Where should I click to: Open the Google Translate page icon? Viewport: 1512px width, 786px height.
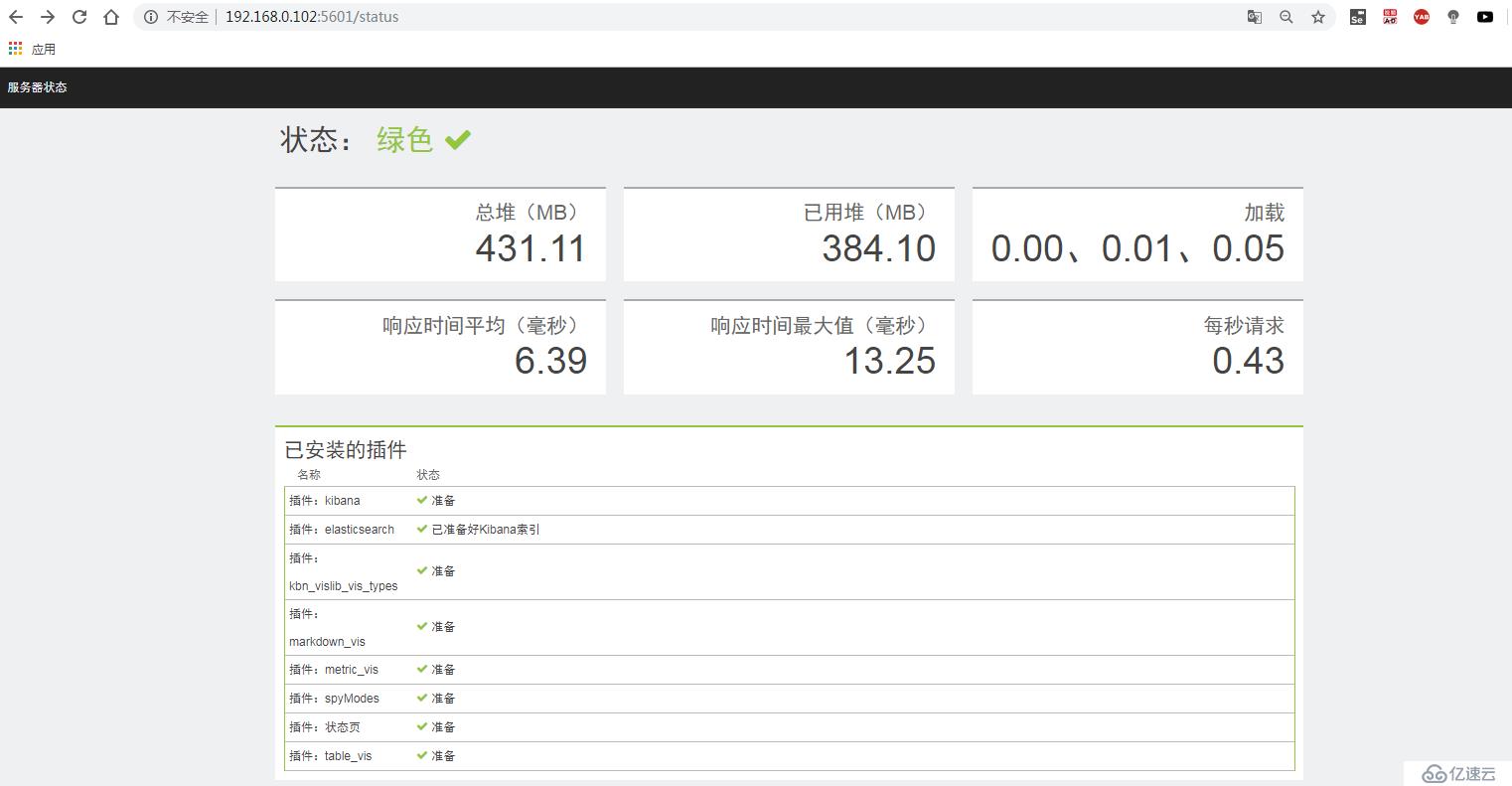1255,17
